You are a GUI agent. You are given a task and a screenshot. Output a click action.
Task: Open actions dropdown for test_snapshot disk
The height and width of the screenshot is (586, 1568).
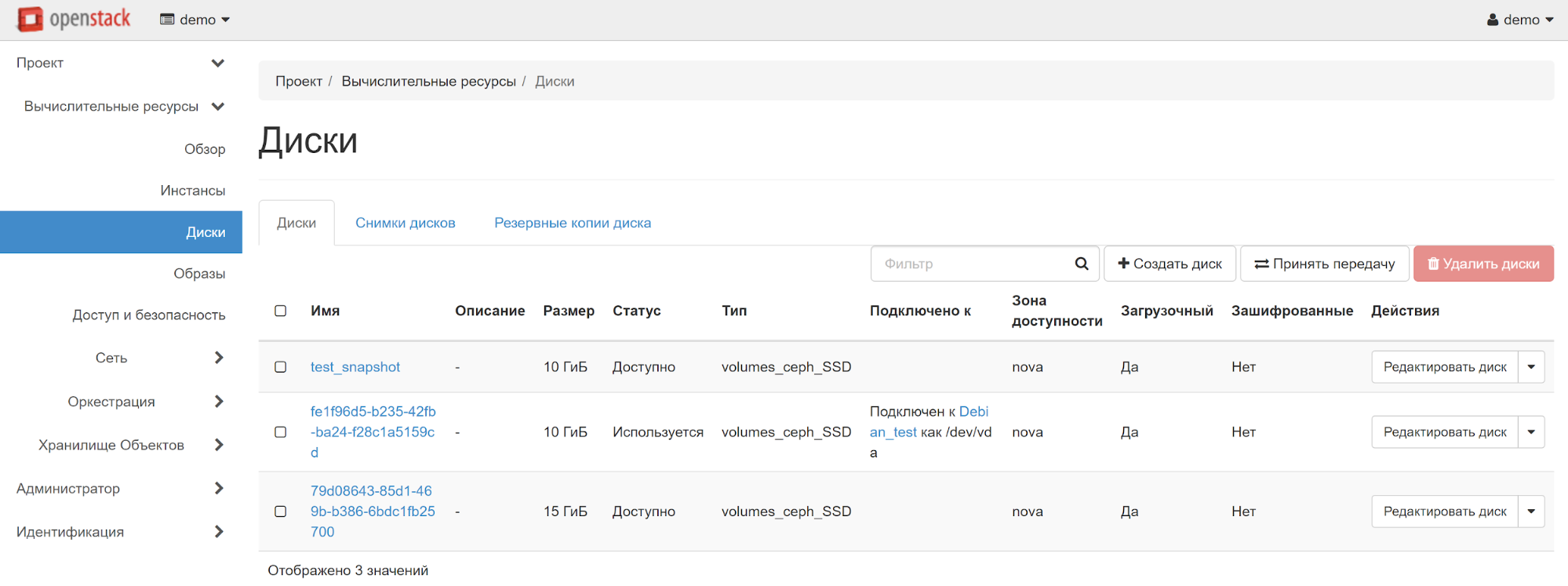(x=1531, y=367)
